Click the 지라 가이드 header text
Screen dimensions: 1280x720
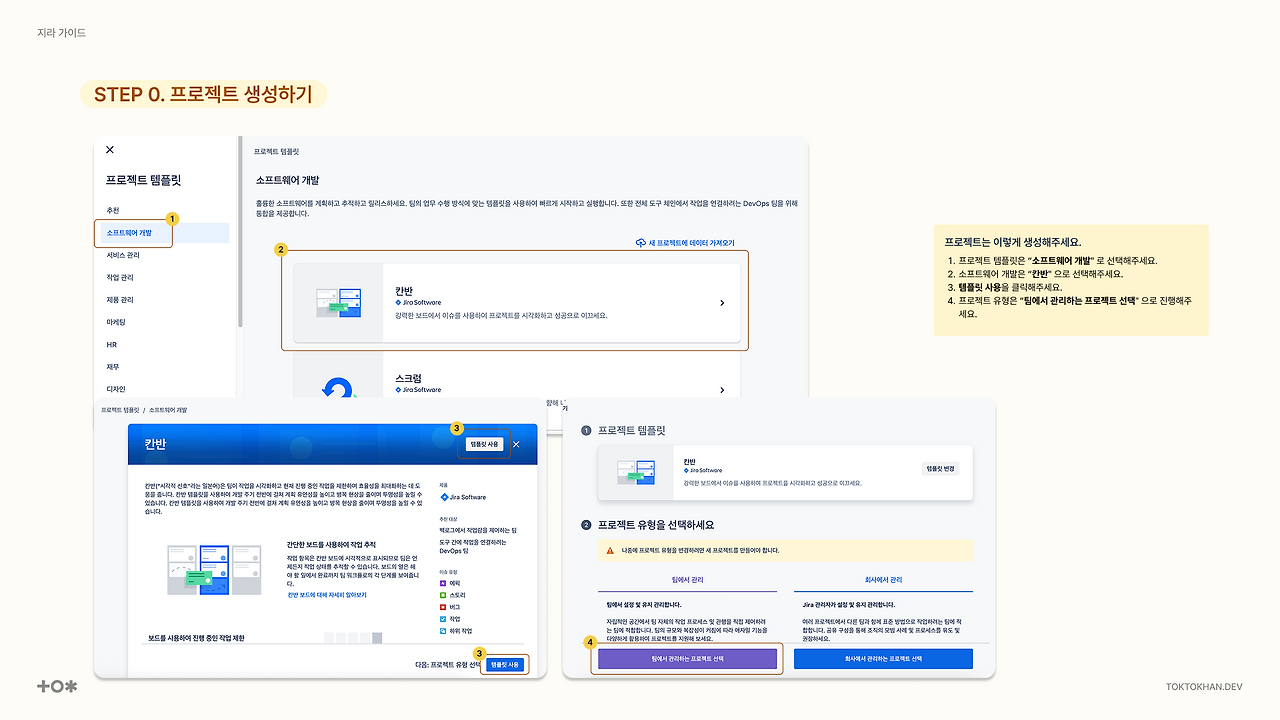point(61,33)
